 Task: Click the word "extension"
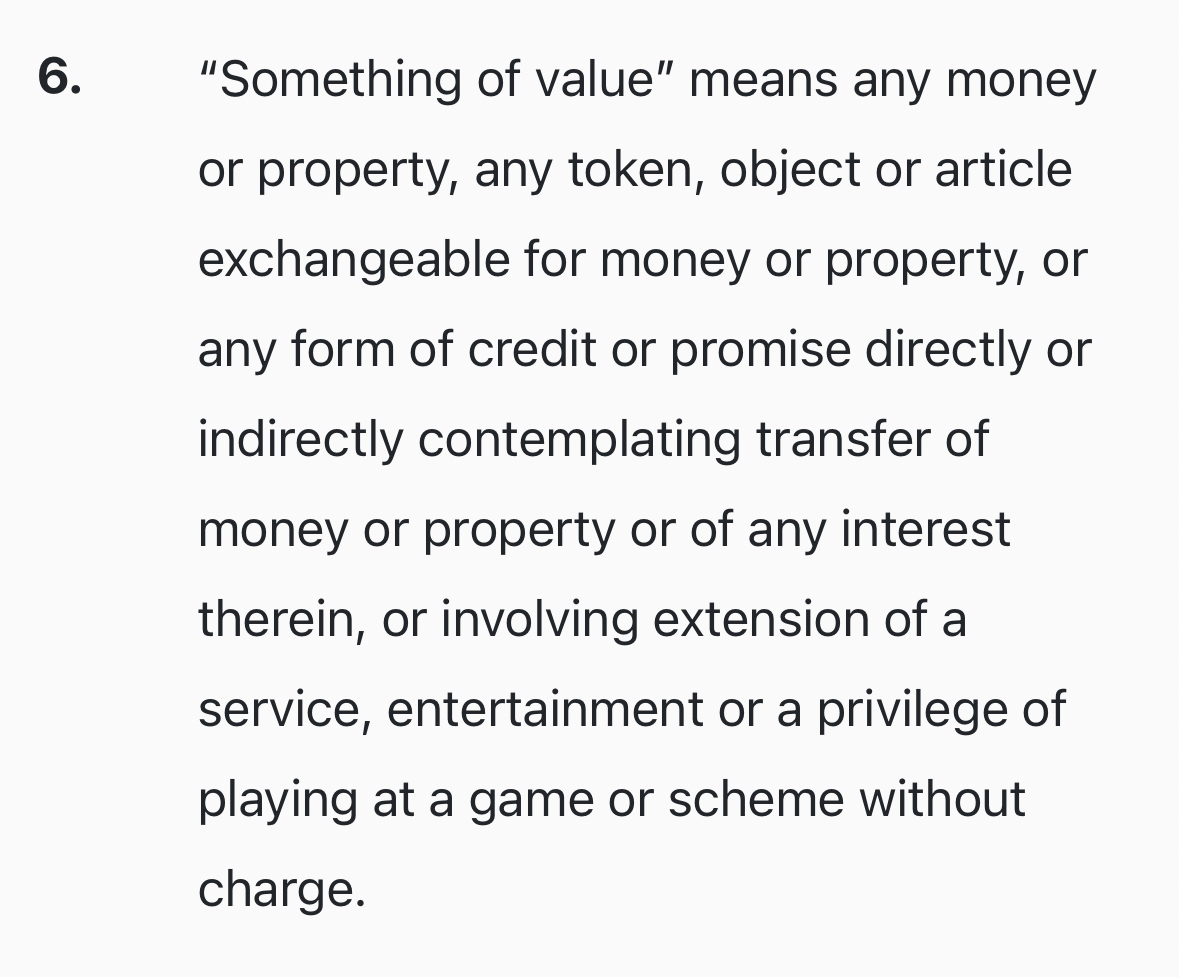761,620
